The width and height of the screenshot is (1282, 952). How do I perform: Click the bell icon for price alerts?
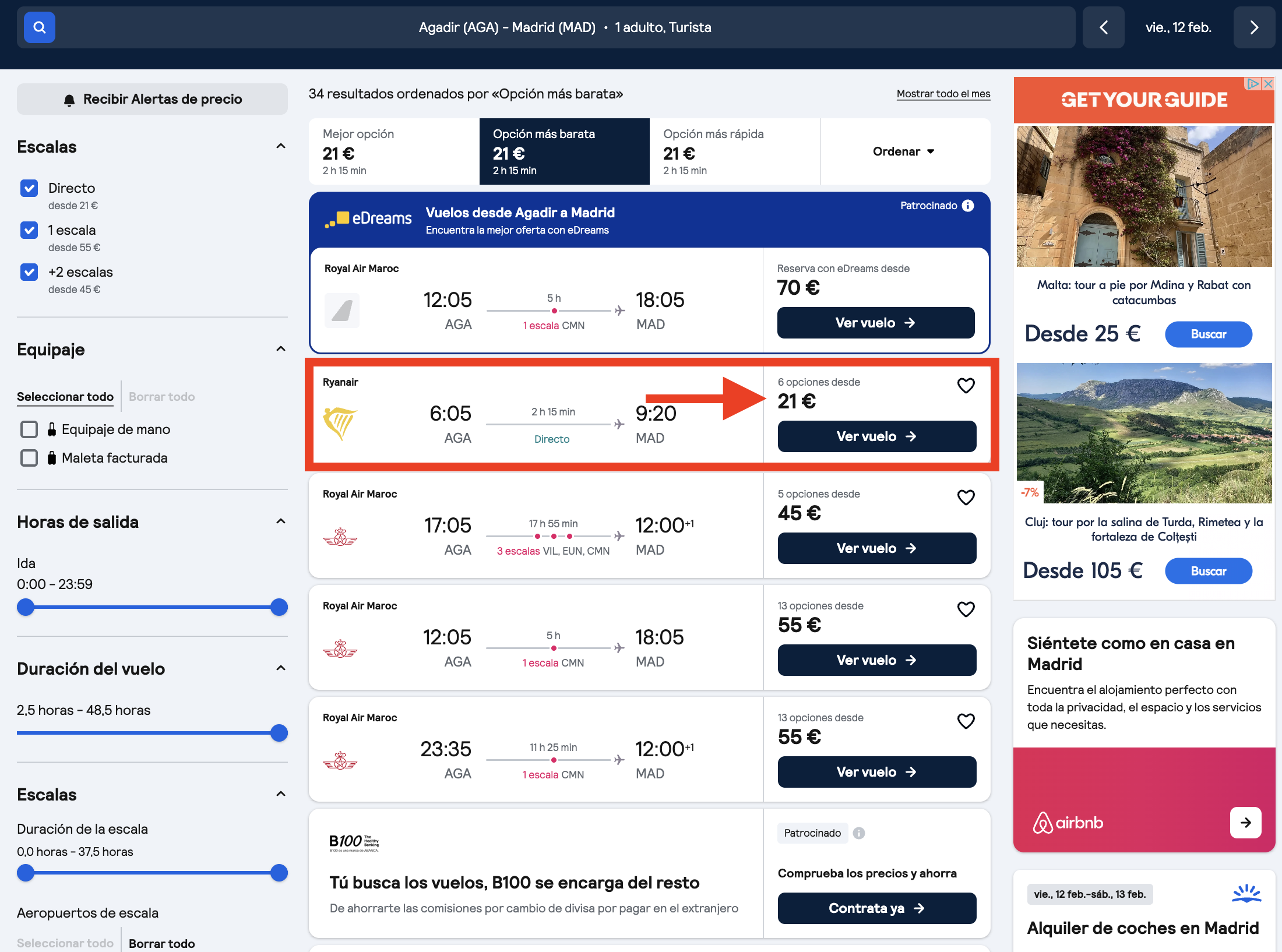pyautogui.click(x=69, y=100)
